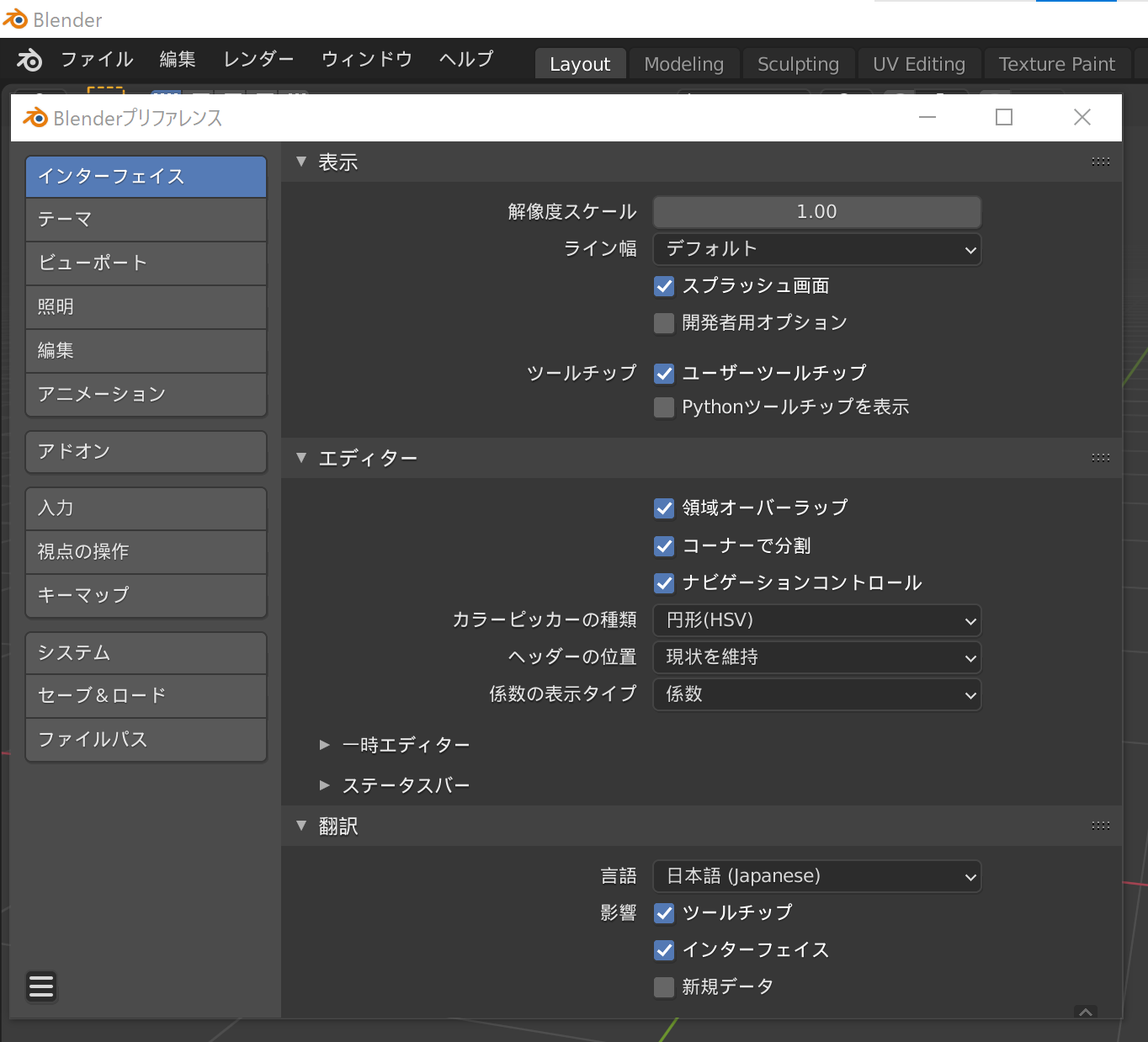Open the カラーピッカーの種類 dropdown
1148x1042 pixels.
coord(817,620)
